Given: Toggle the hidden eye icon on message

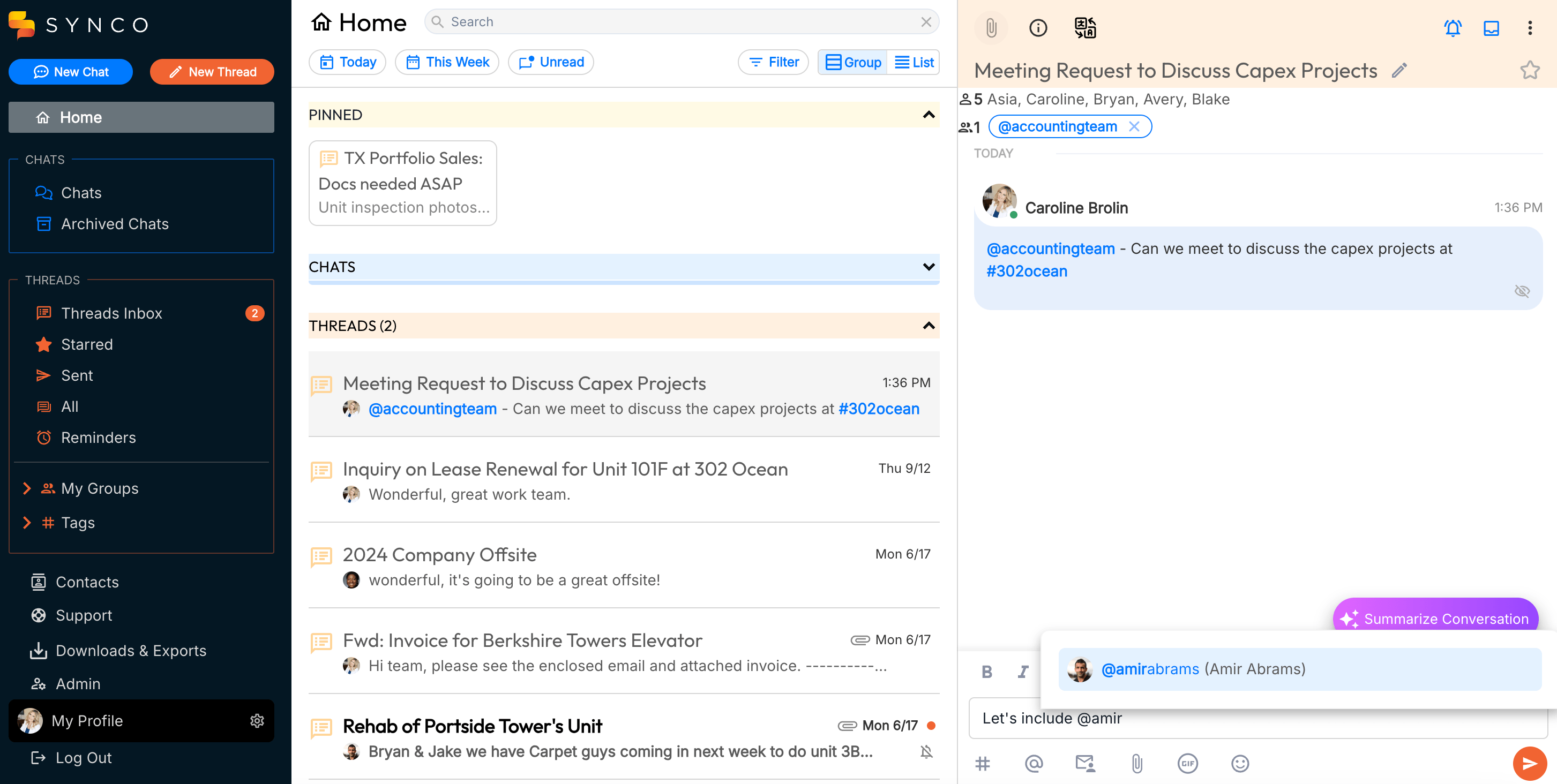Looking at the screenshot, I should [x=1521, y=291].
